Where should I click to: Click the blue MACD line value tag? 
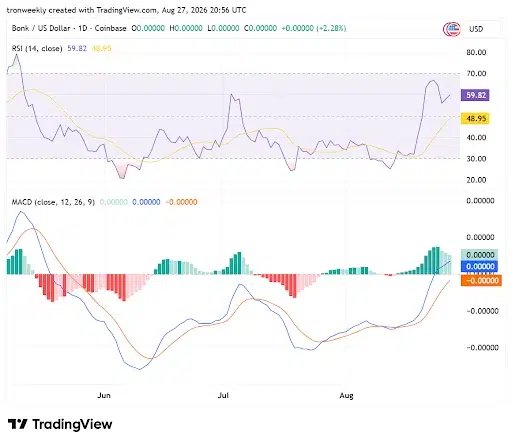click(479, 266)
